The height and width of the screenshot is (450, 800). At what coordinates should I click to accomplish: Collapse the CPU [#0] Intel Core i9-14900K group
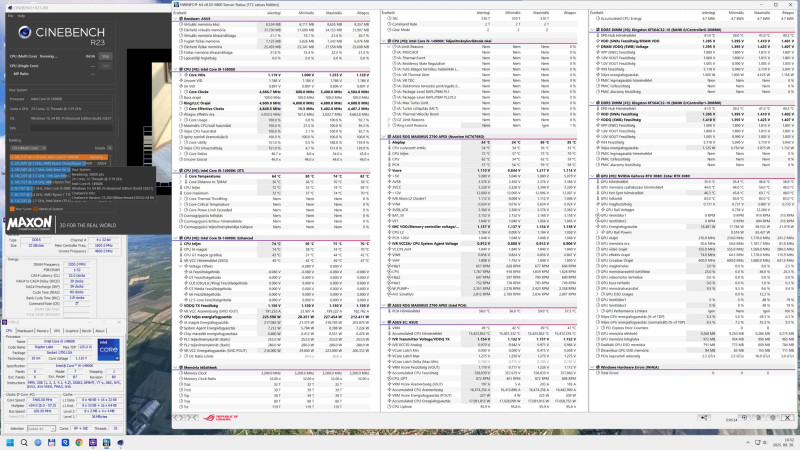tap(176, 69)
